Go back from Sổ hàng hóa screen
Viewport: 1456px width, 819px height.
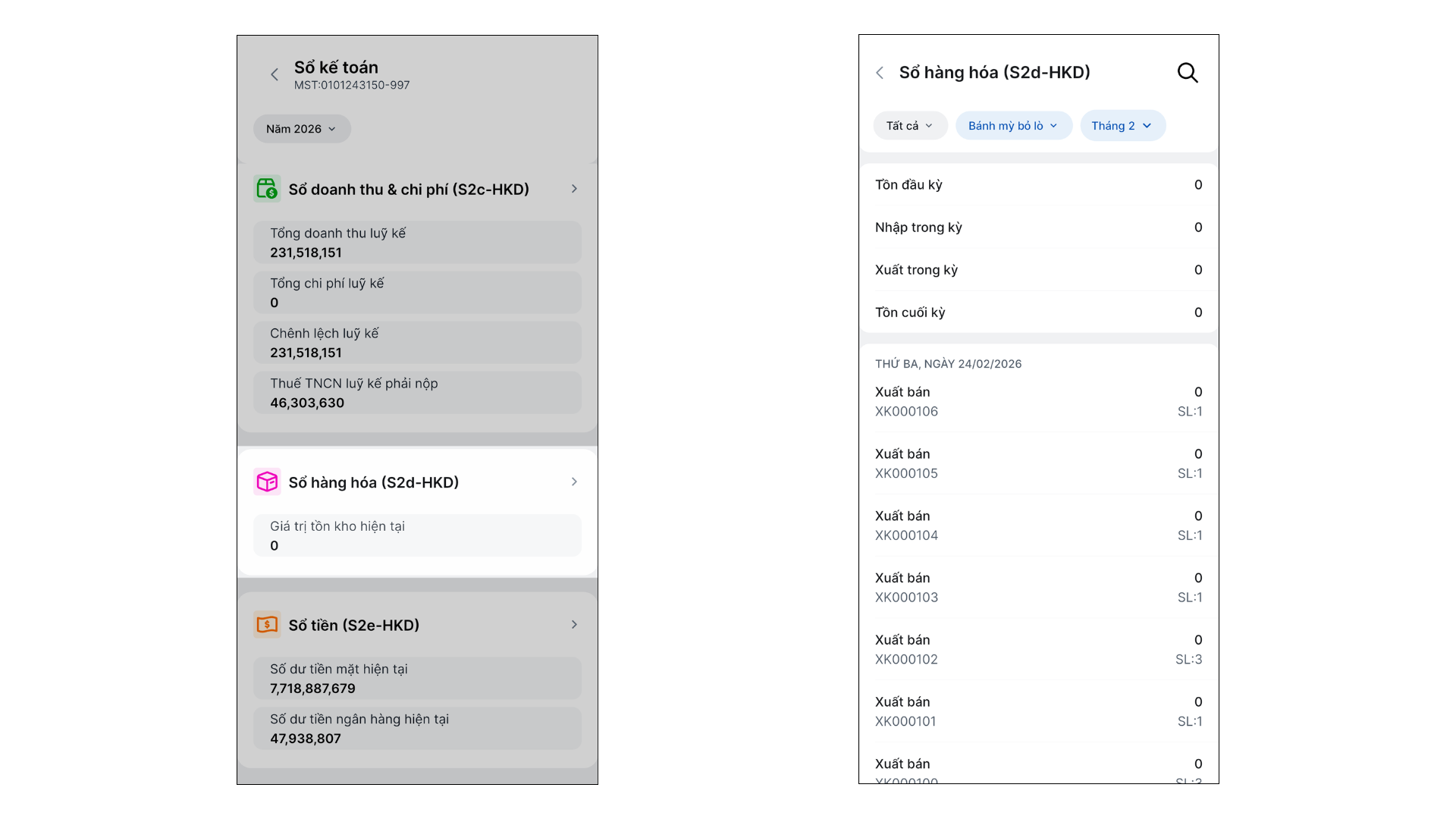click(x=880, y=73)
